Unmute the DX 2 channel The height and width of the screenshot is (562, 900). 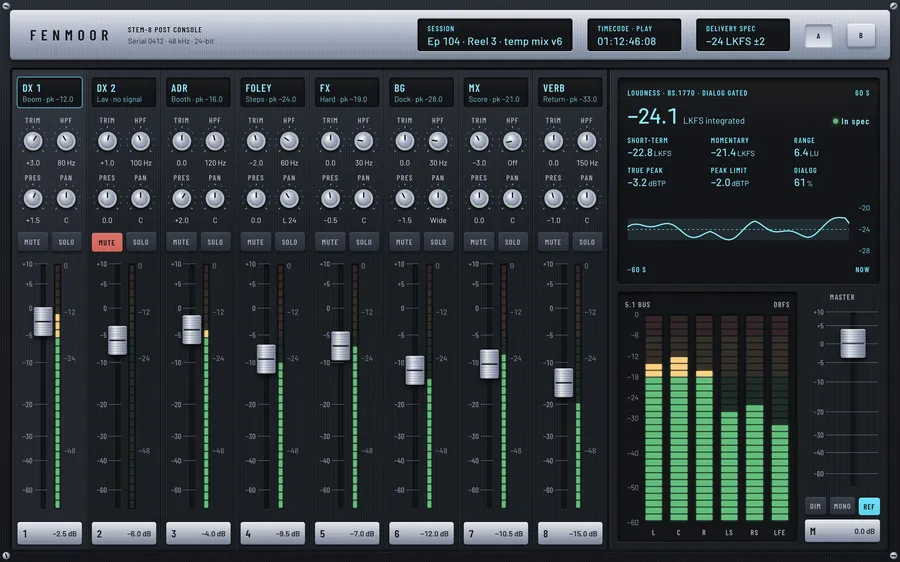[107, 242]
